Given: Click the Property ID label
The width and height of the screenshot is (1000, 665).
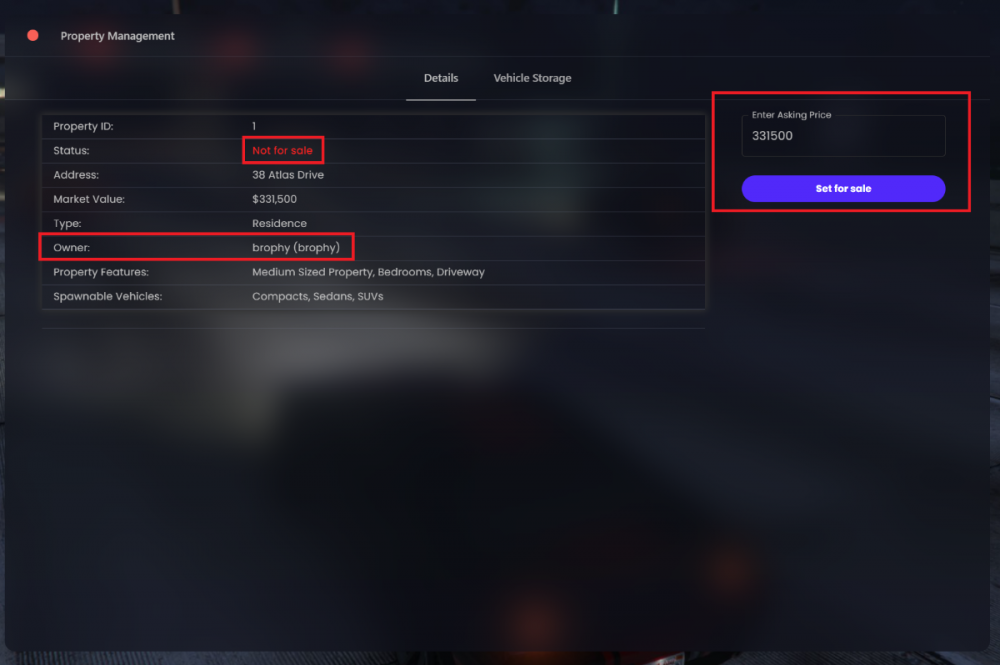Looking at the screenshot, I should point(83,126).
